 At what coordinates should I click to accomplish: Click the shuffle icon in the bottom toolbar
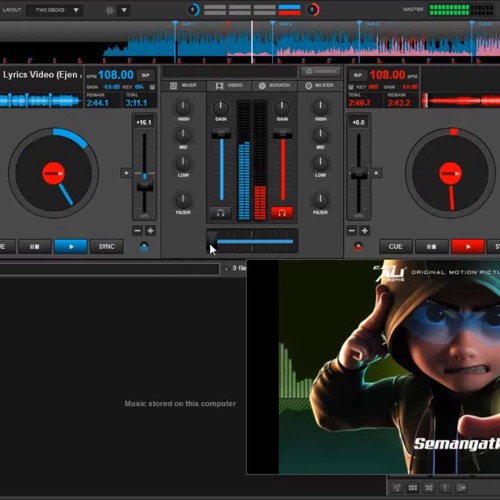tap(429, 488)
